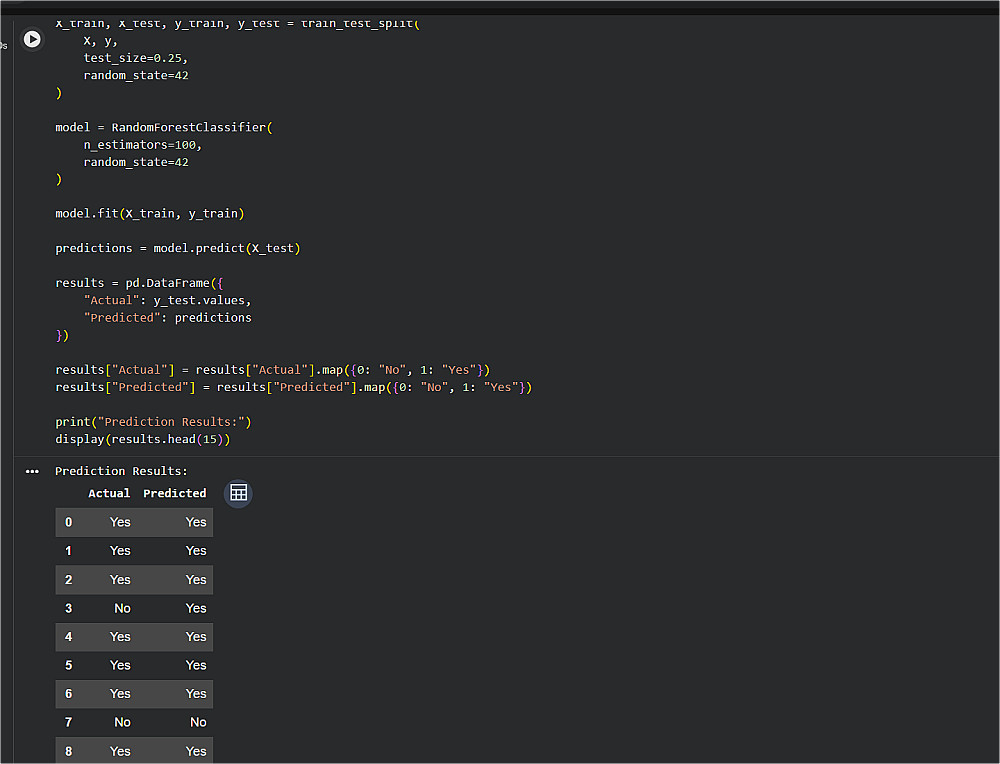Click the predictions = model.predict line
The height and width of the screenshot is (764, 1000).
click(178, 248)
